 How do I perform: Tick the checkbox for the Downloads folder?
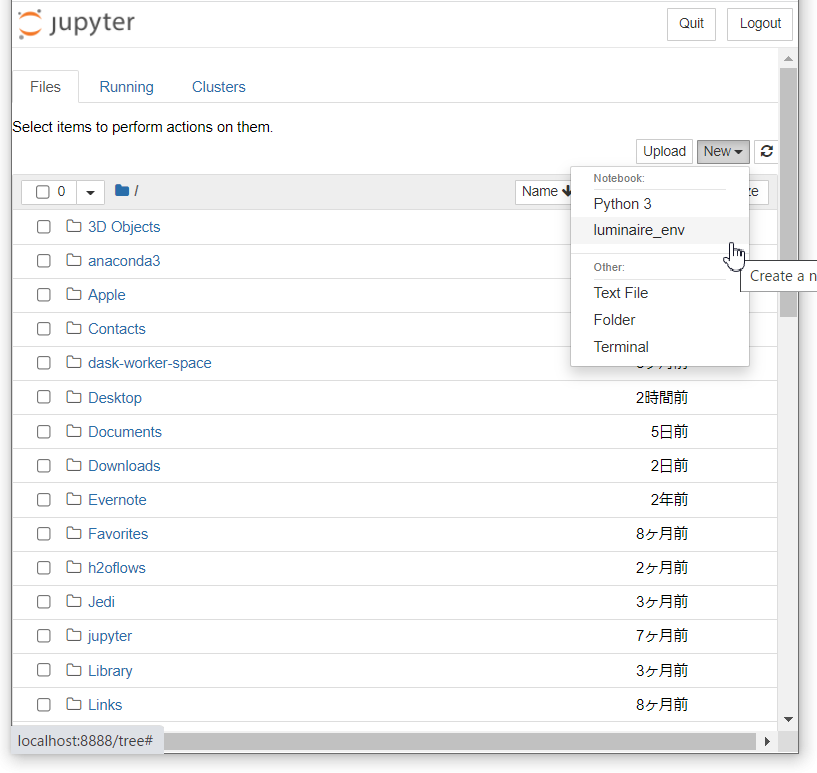point(44,466)
